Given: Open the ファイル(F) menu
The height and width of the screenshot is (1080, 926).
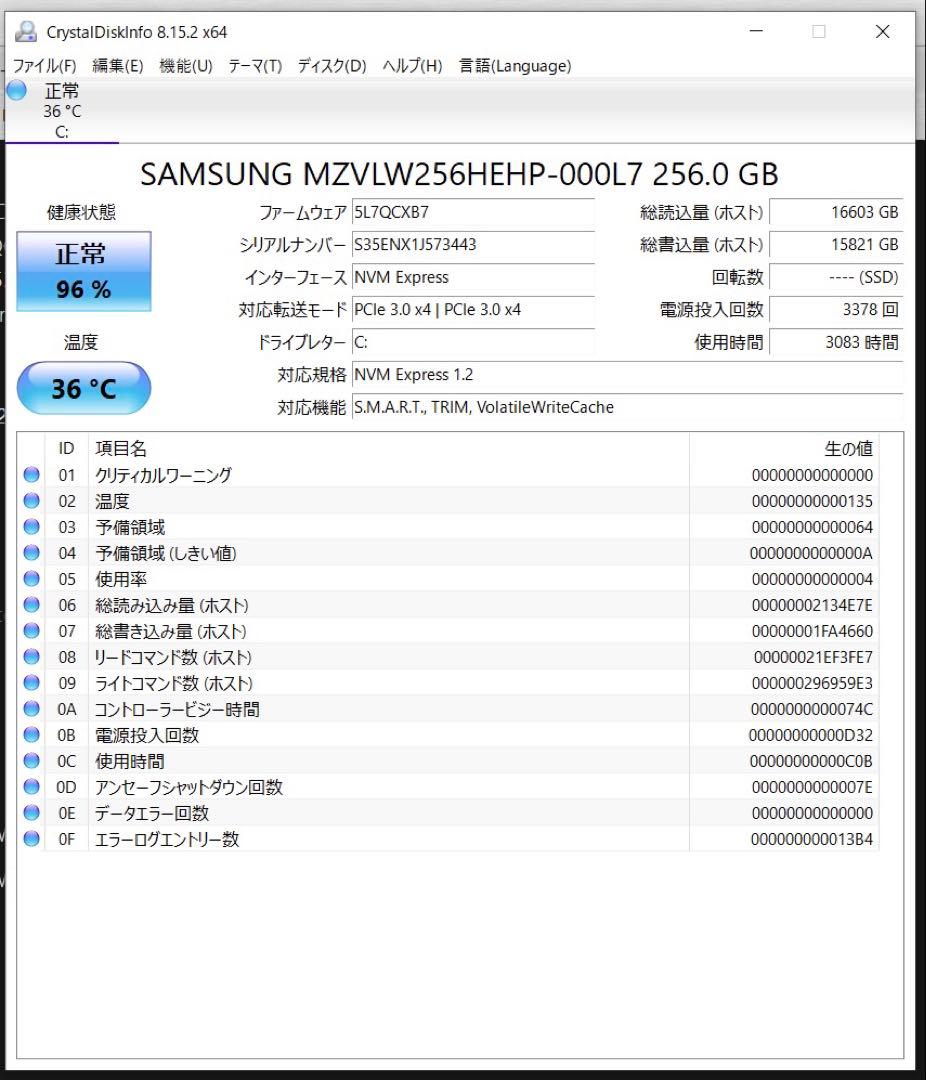Looking at the screenshot, I should [x=45, y=66].
